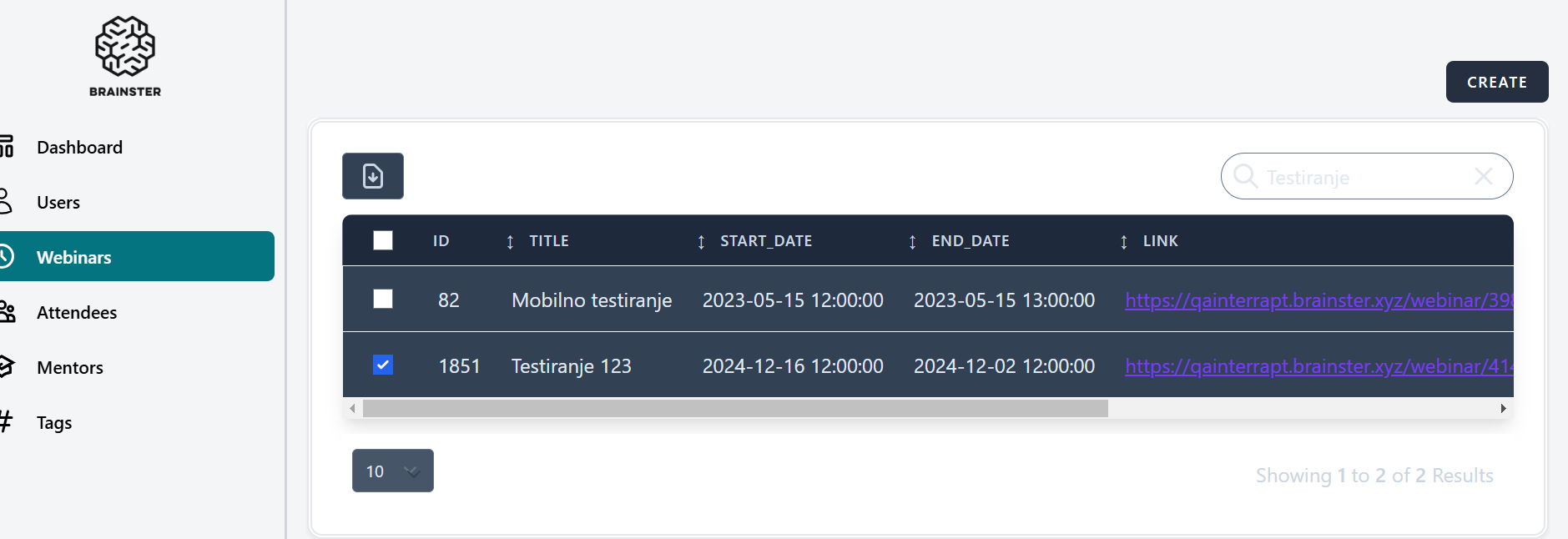This screenshot has width=1568, height=539.
Task: Go to the Attendees section
Action: [77, 313]
